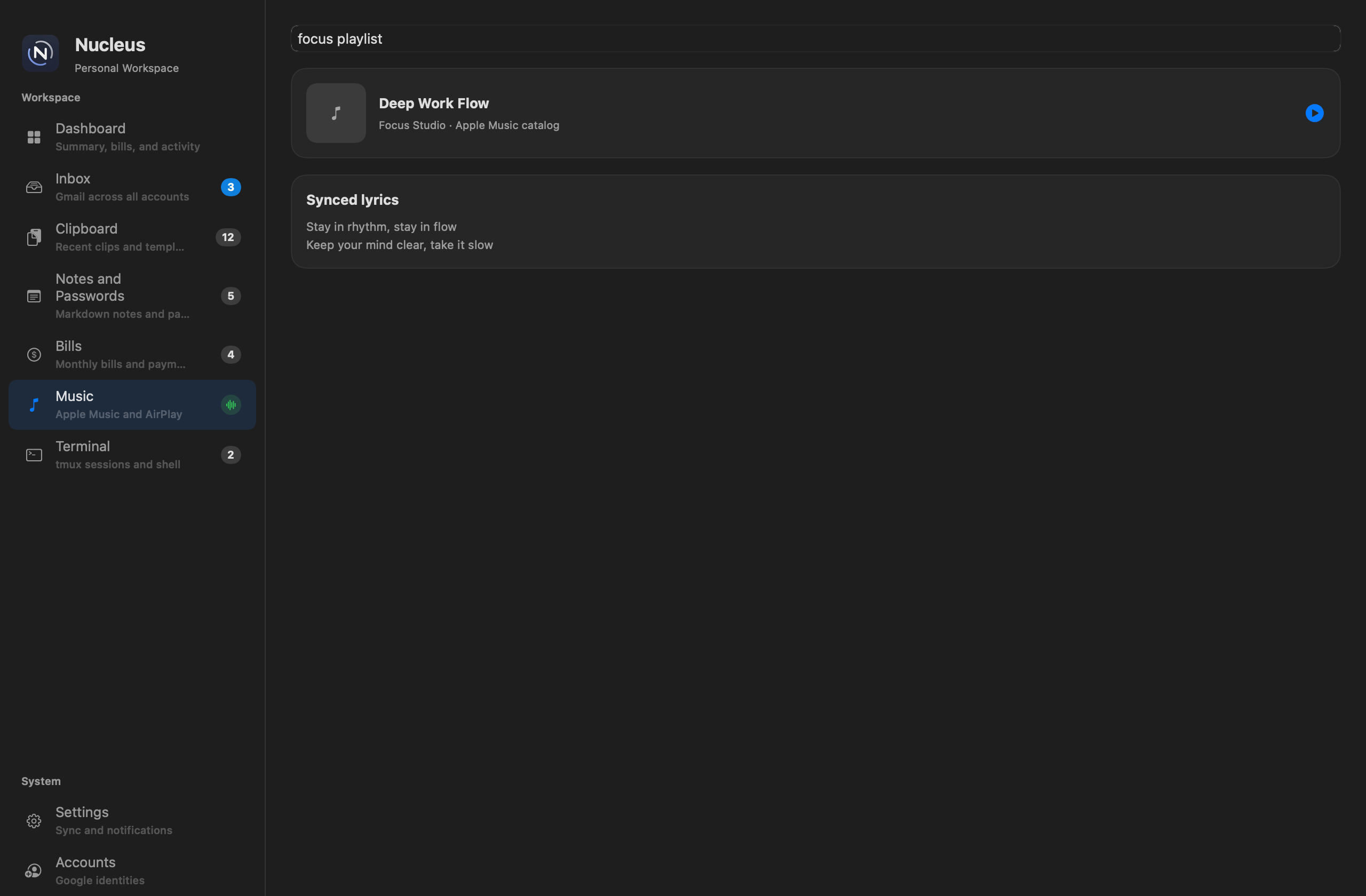Click the Workspace section header
Screen dimensions: 1366x896
tap(51, 98)
